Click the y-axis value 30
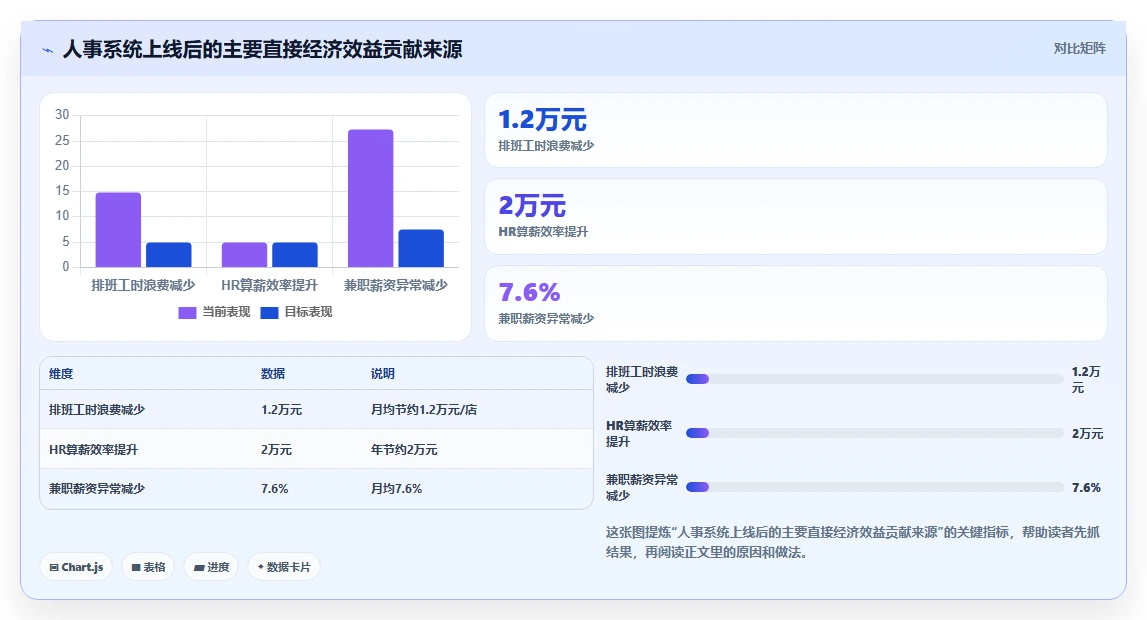The height and width of the screenshot is (620, 1147). pyautogui.click(x=62, y=115)
